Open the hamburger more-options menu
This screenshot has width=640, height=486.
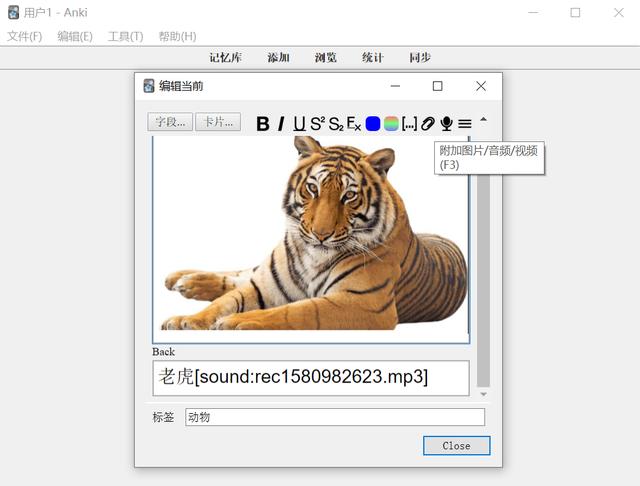click(465, 124)
